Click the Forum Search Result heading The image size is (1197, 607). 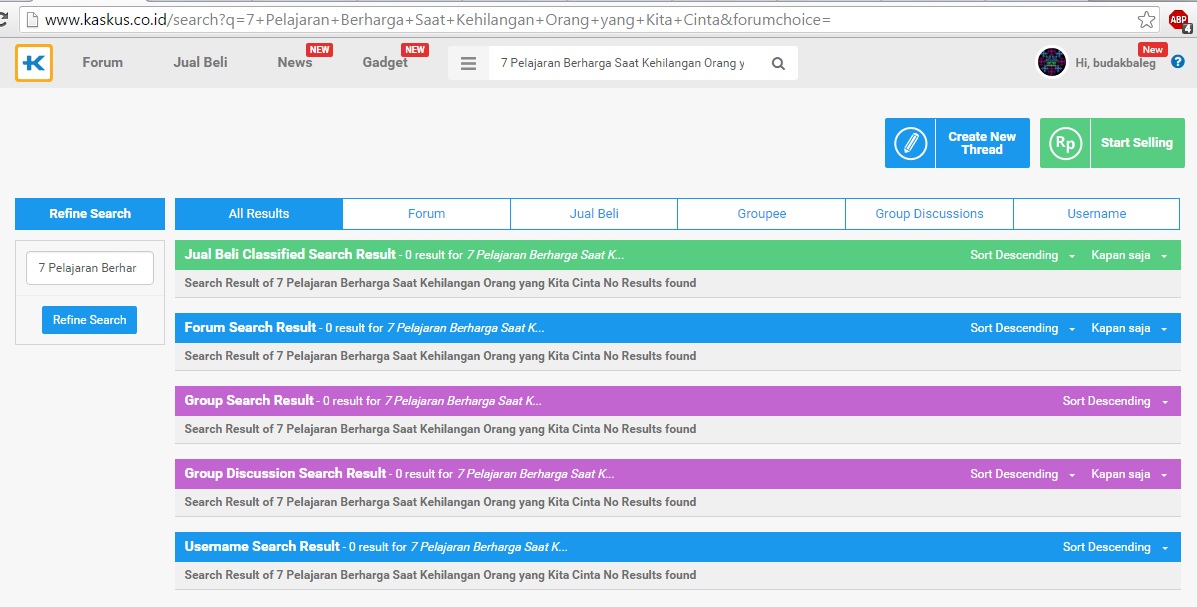pos(250,328)
